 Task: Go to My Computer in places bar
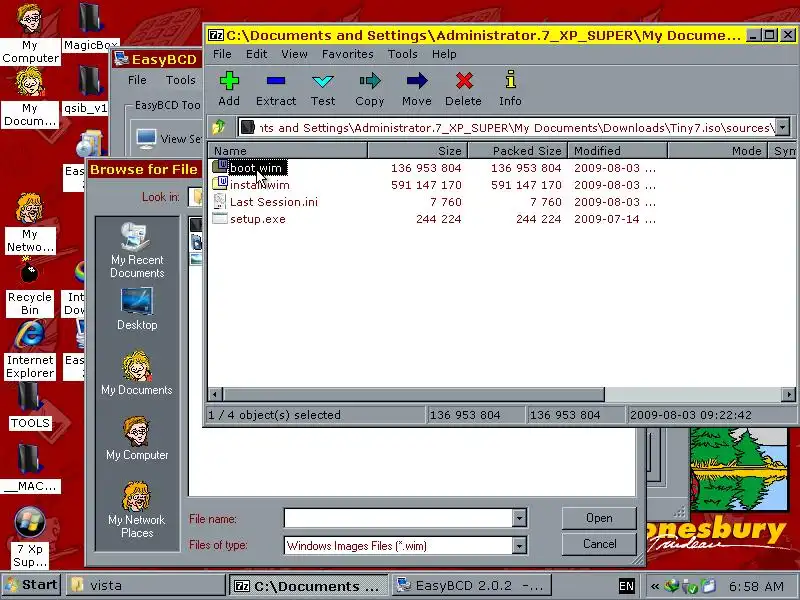coord(137,439)
